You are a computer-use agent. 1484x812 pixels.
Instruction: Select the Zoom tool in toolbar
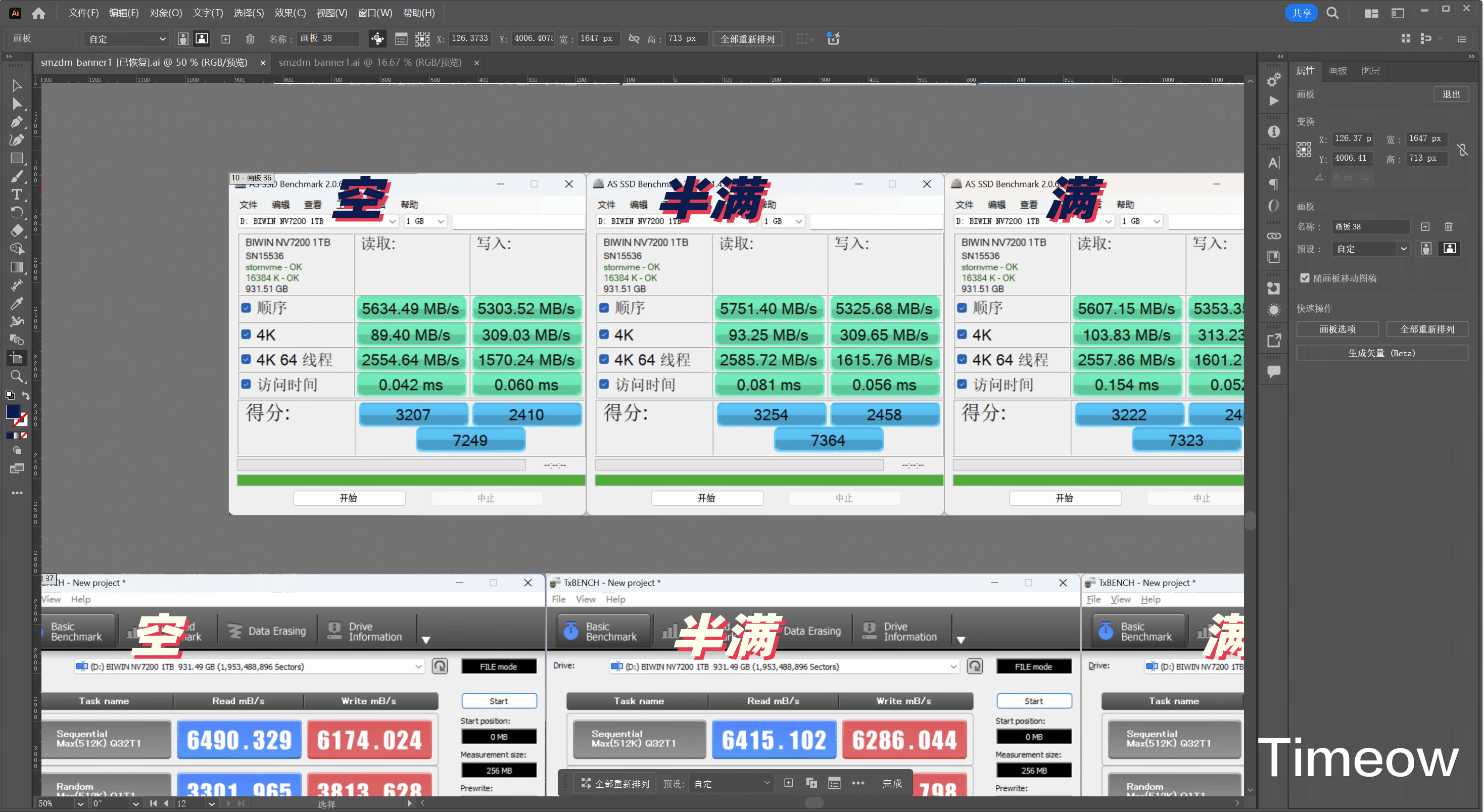17,377
